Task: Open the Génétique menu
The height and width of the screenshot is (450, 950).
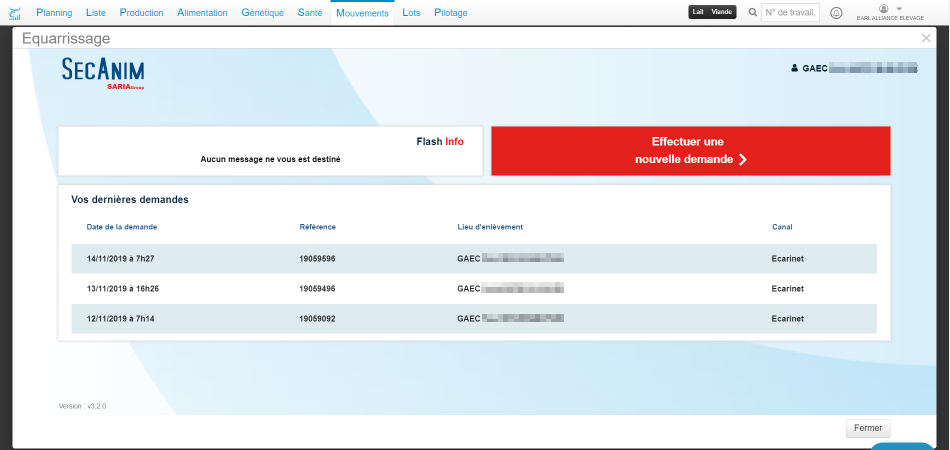Action: pos(262,13)
